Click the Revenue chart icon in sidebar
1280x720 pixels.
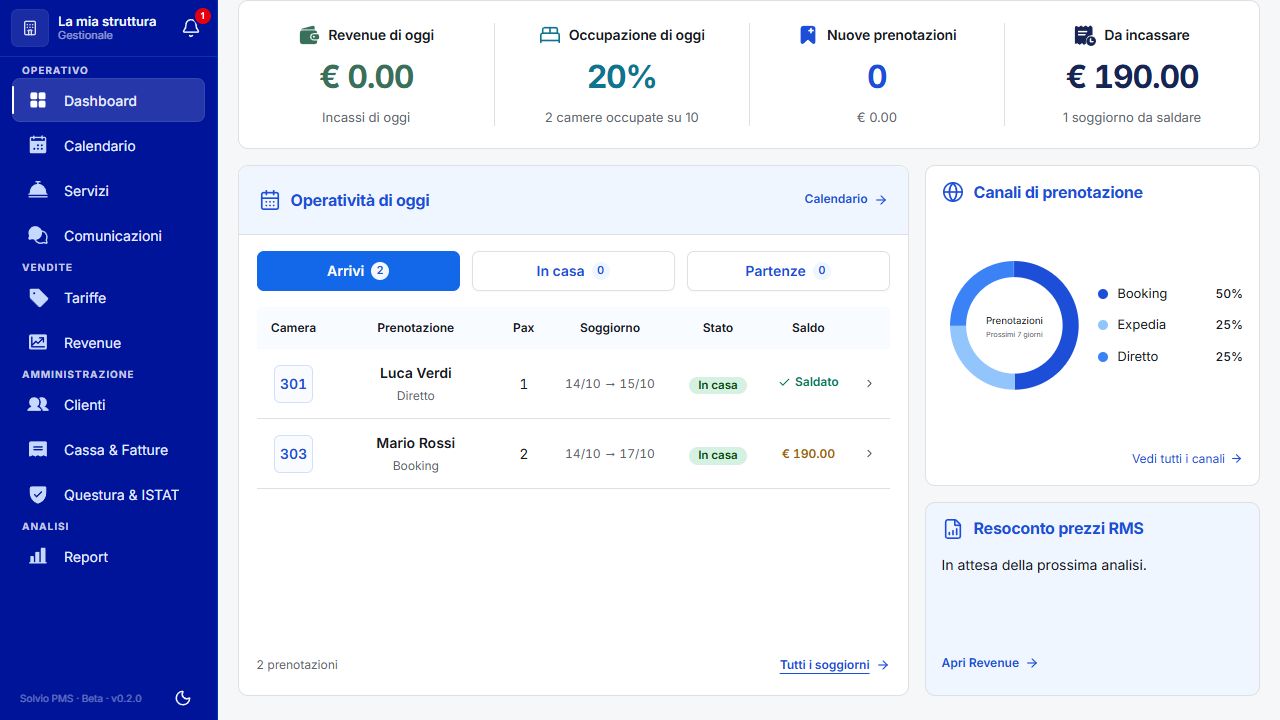click(38, 342)
